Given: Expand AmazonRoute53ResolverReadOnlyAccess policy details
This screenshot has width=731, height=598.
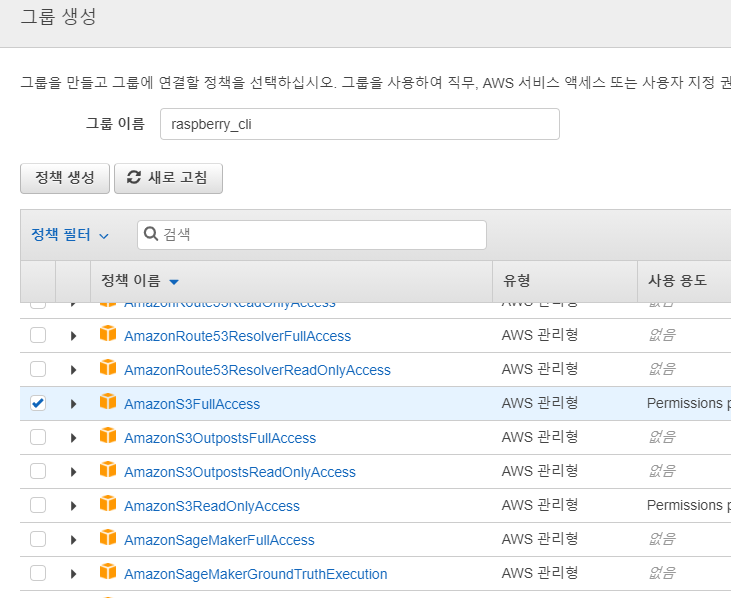Looking at the screenshot, I should click(73, 370).
